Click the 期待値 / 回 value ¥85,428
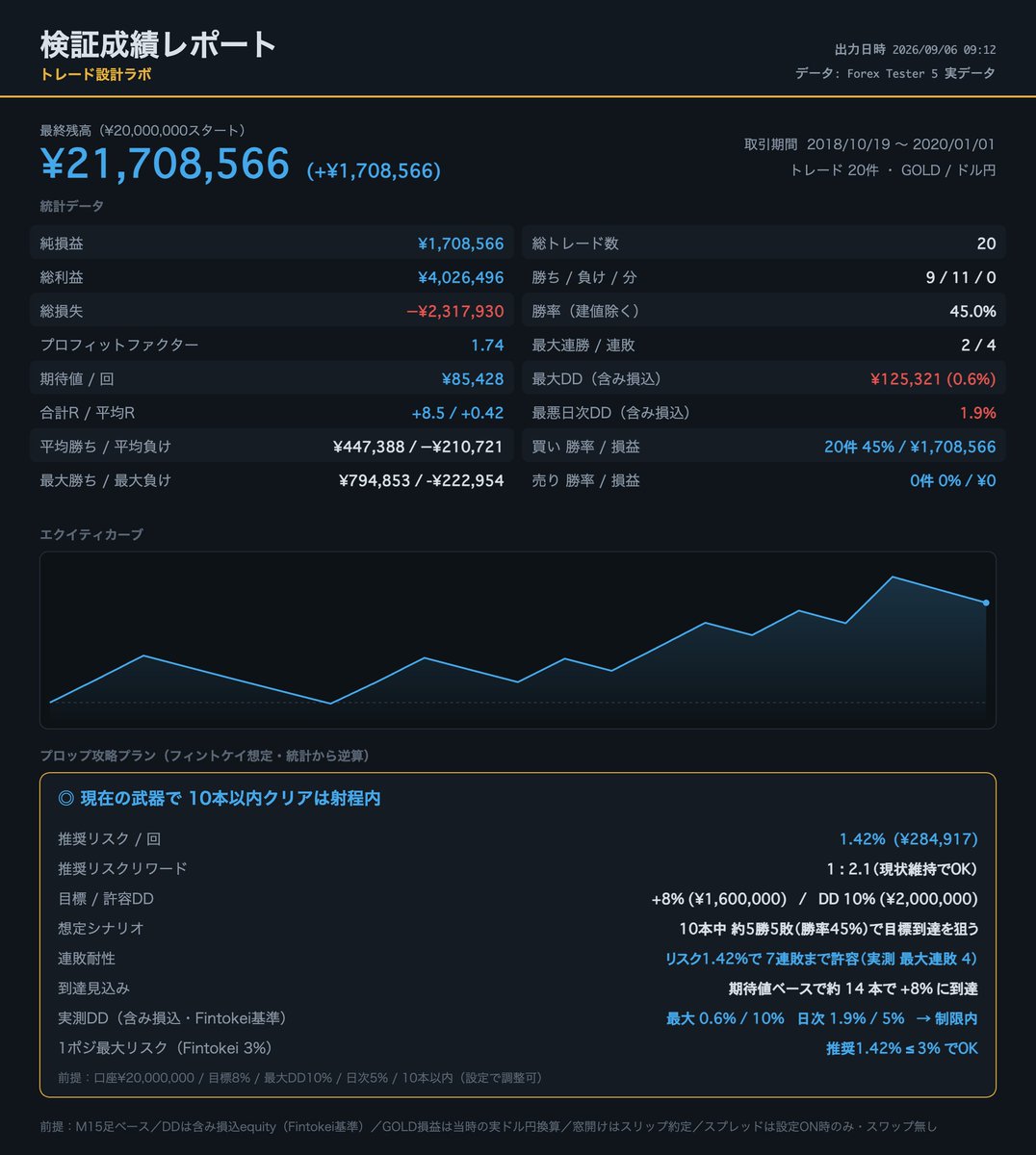The width and height of the screenshot is (1036, 1155). [x=473, y=379]
